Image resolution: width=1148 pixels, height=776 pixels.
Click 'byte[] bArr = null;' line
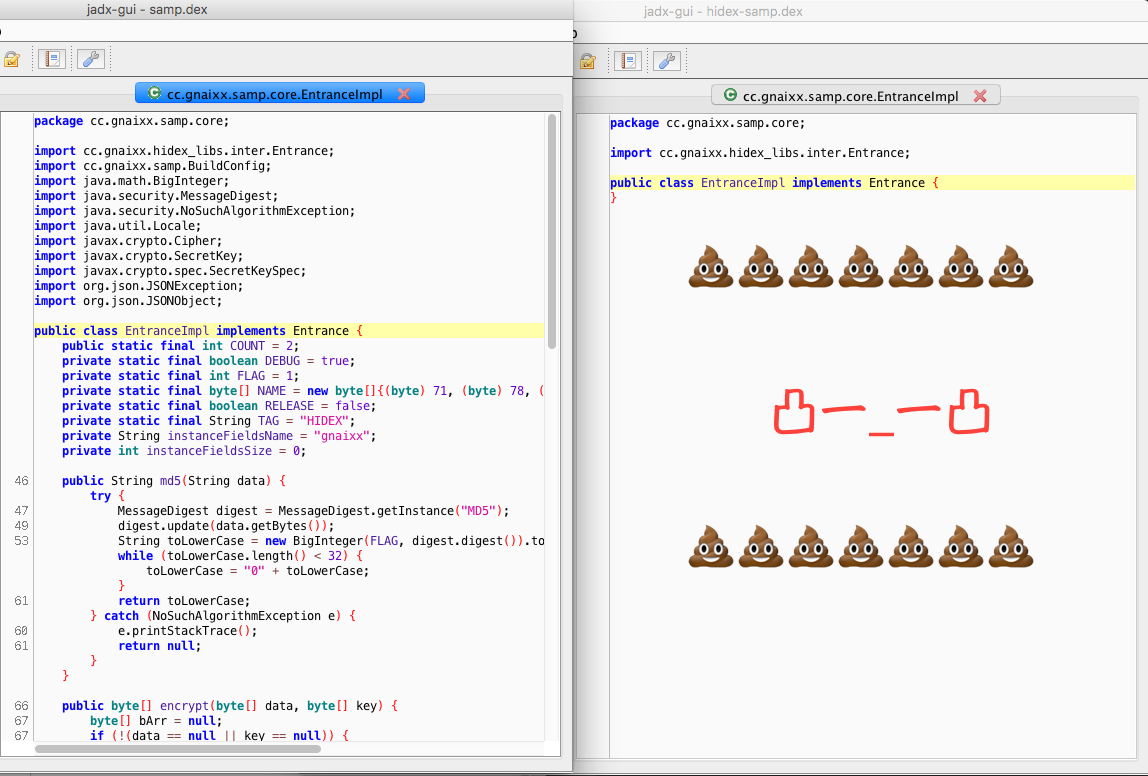point(156,721)
